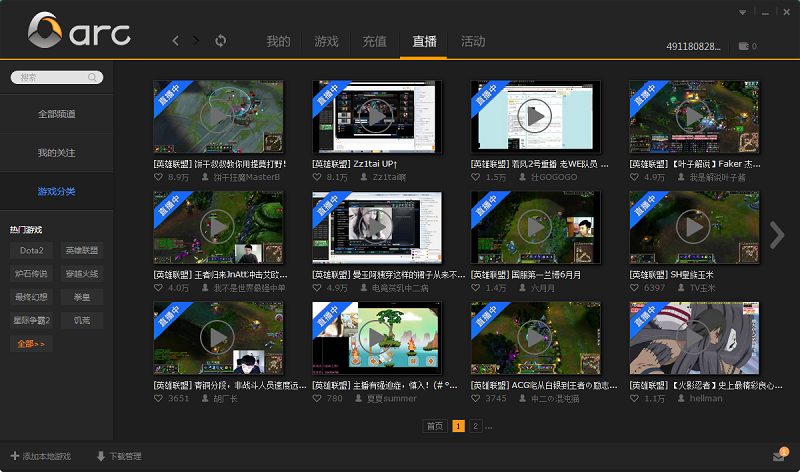Screen dimensions: 800x472
Task: Click heart icon beside 1.5万
Action: [x=476, y=177]
